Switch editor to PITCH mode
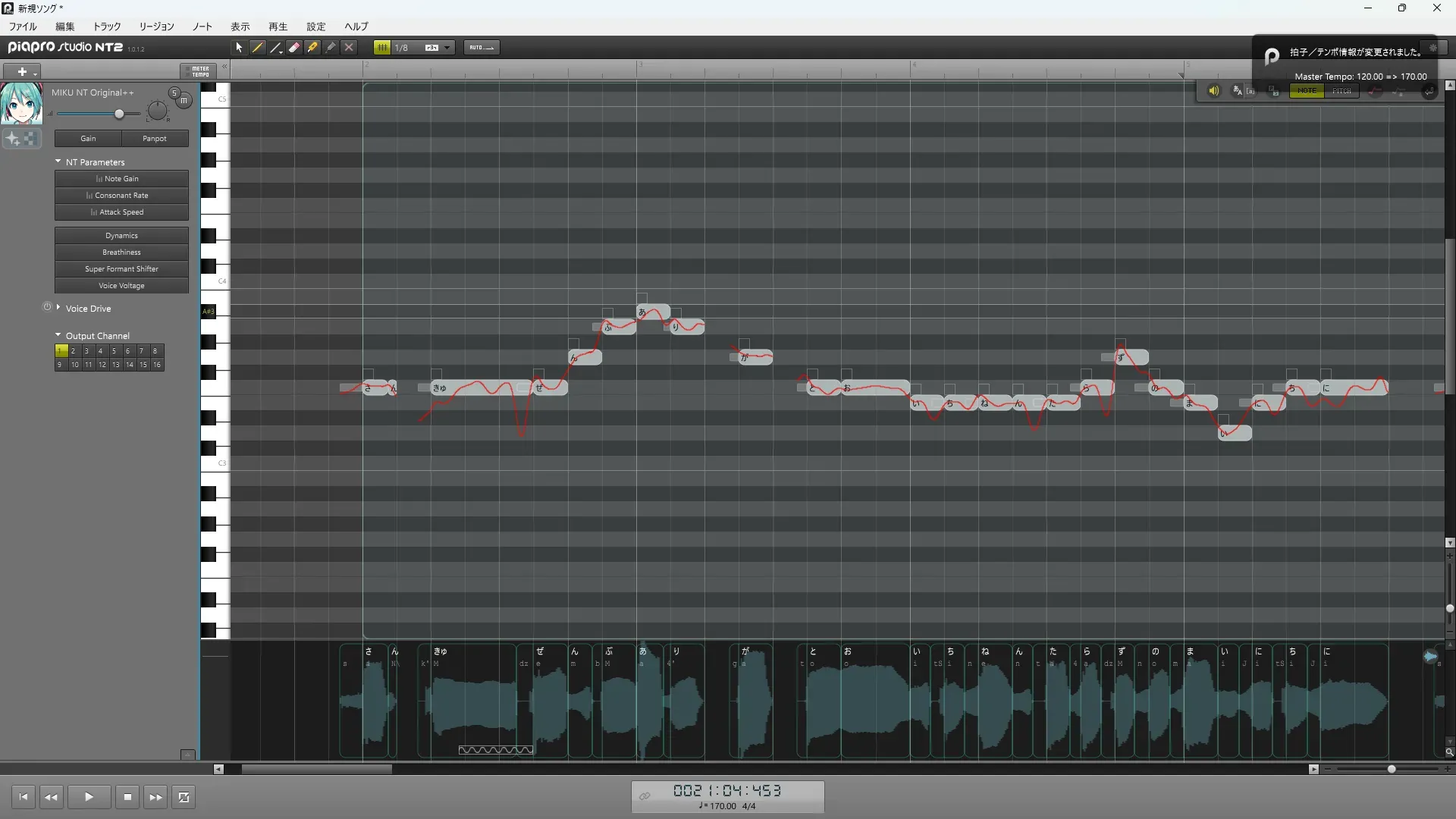Screen dimensions: 1456x819 coord(1341,91)
